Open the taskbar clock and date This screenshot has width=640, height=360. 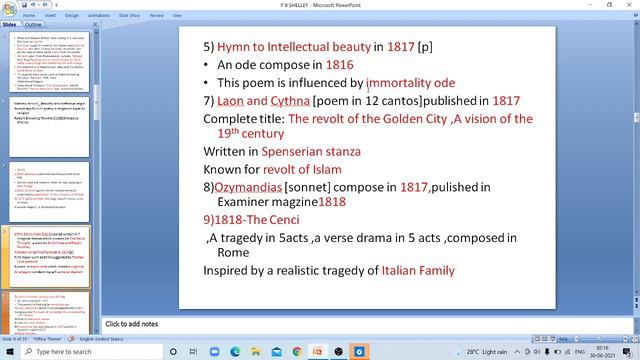click(x=602, y=352)
